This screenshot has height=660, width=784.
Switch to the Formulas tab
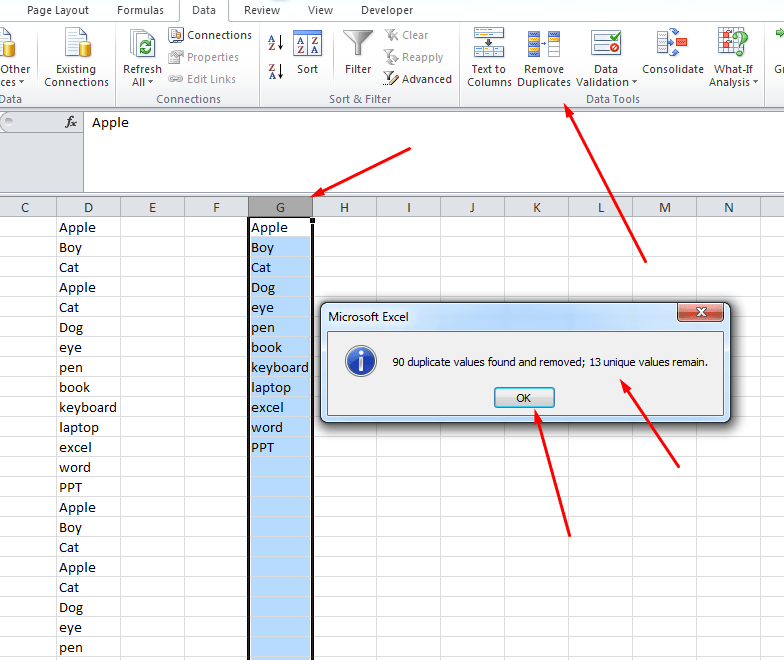coord(140,10)
